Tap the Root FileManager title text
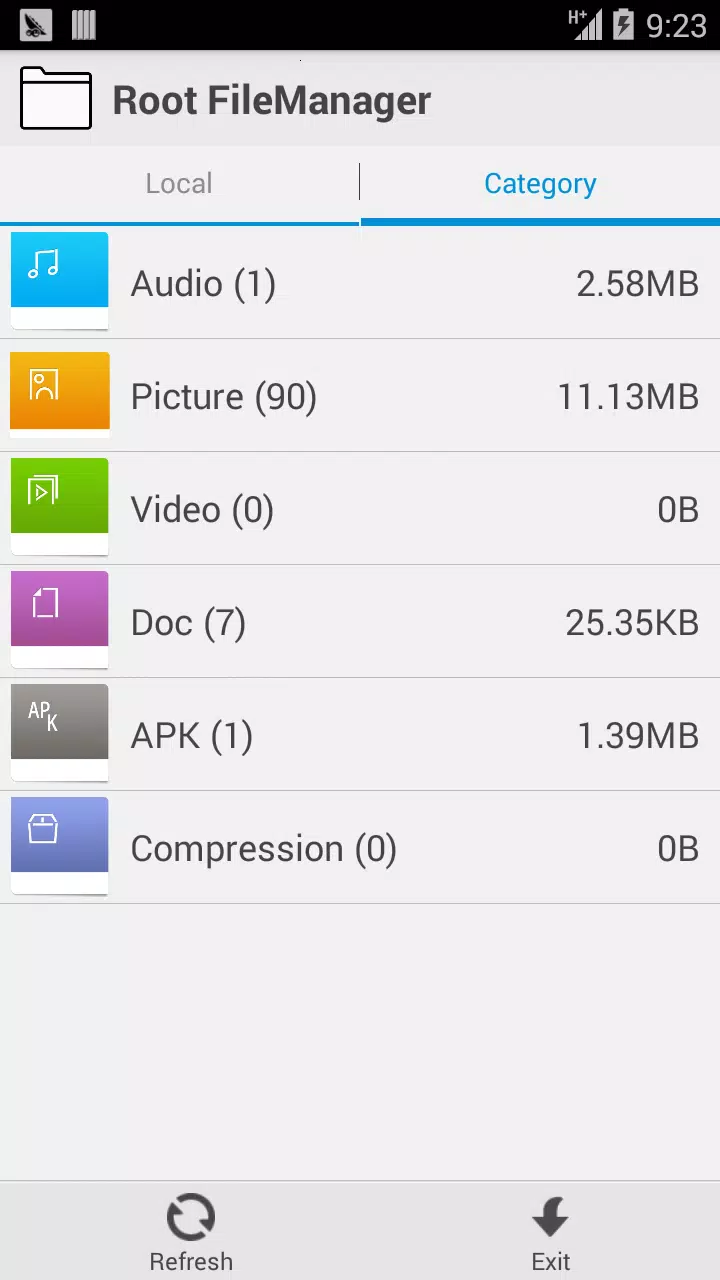Viewport: 720px width, 1280px height. coord(272,100)
